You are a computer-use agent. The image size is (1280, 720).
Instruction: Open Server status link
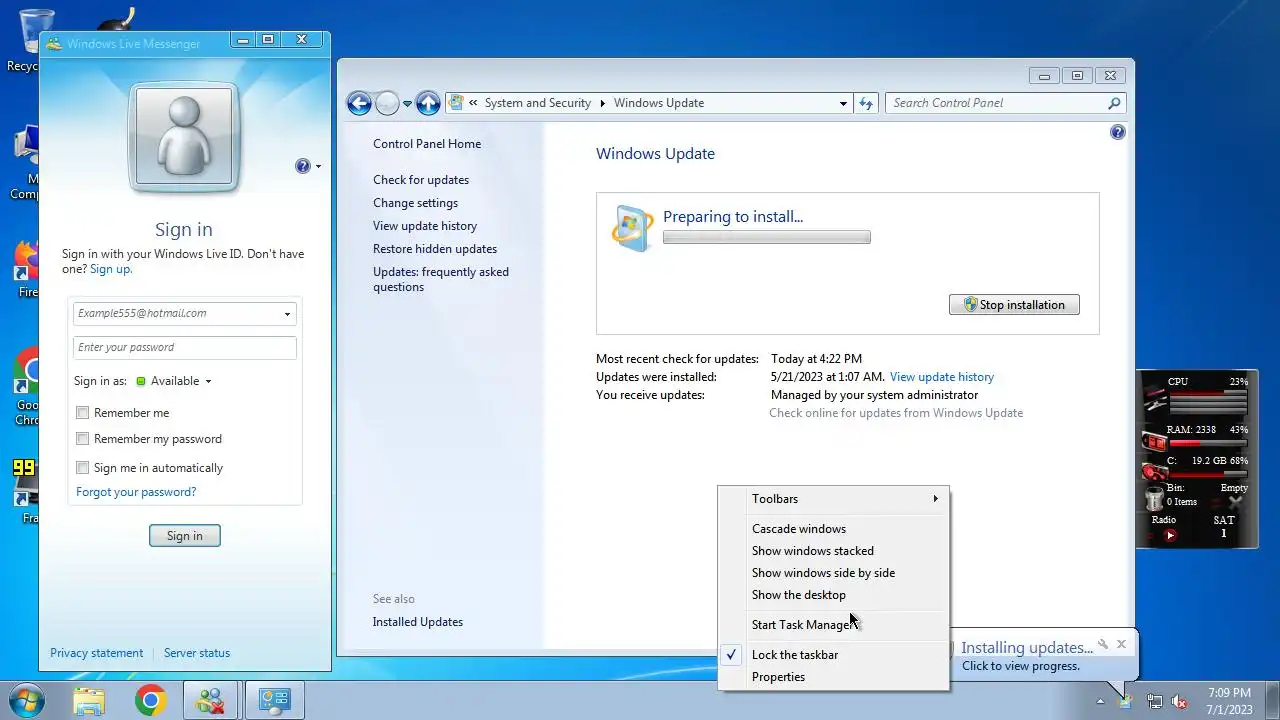coord(197,653)
